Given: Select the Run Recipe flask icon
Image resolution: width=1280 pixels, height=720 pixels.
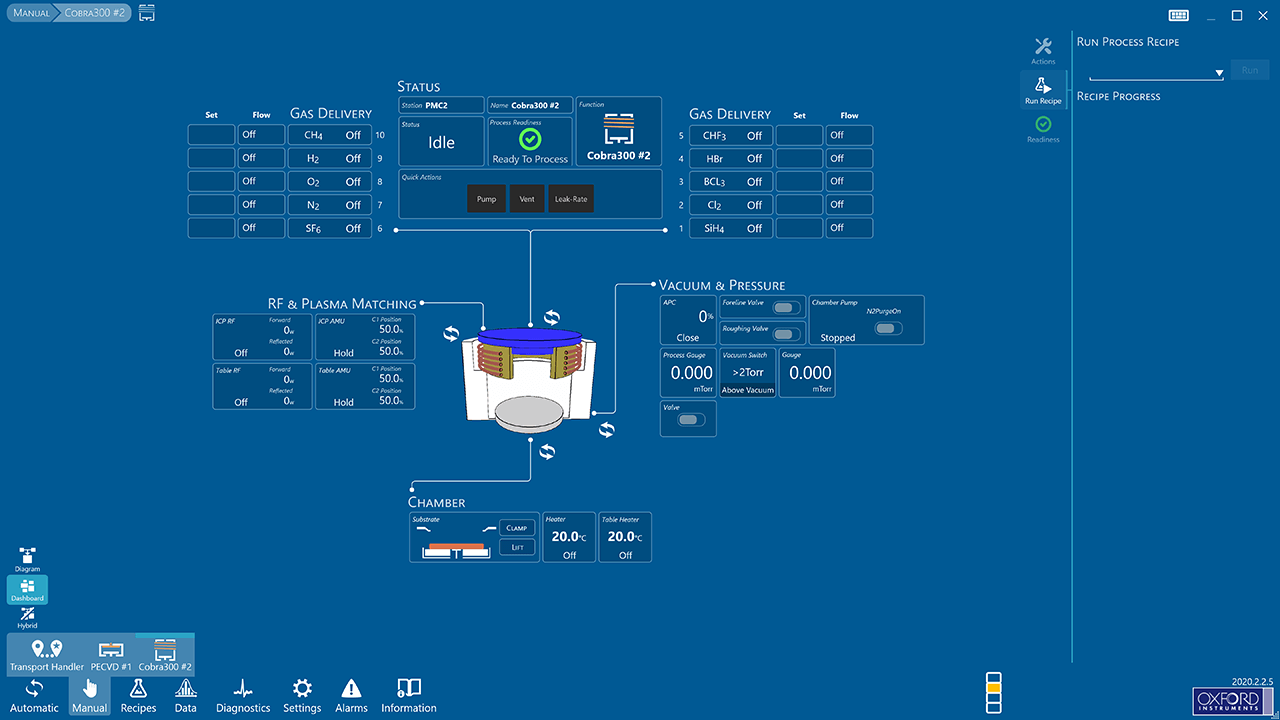Looking at the screenshot, I should point(1043,88).
